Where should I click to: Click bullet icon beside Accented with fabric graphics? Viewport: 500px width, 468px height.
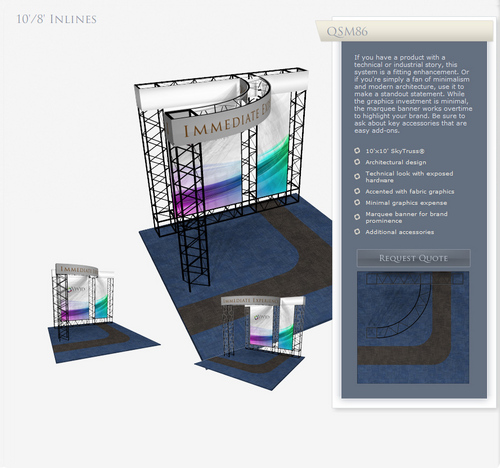point(357,191)
